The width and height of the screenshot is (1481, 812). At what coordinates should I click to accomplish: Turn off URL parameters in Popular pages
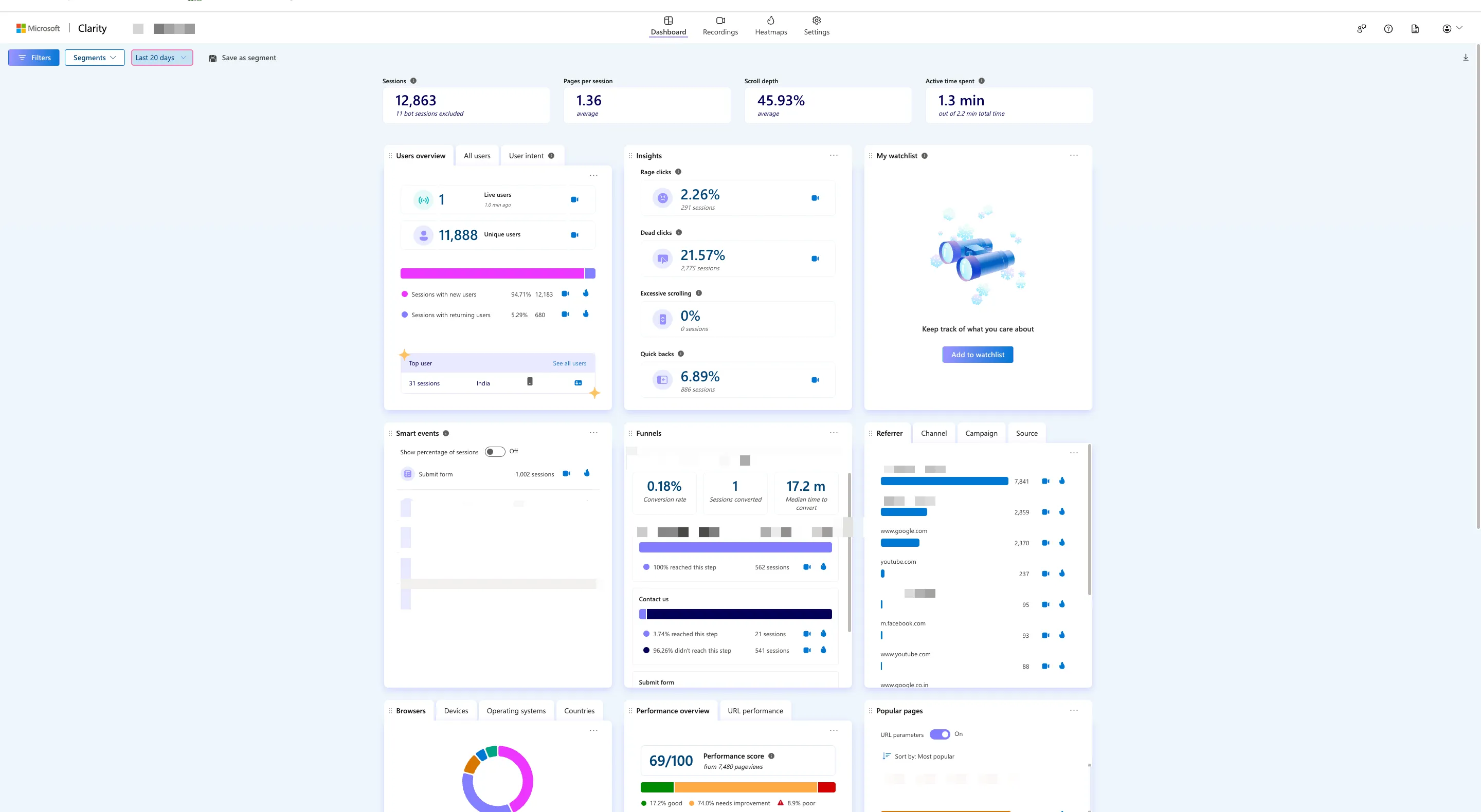pos(941,734)
